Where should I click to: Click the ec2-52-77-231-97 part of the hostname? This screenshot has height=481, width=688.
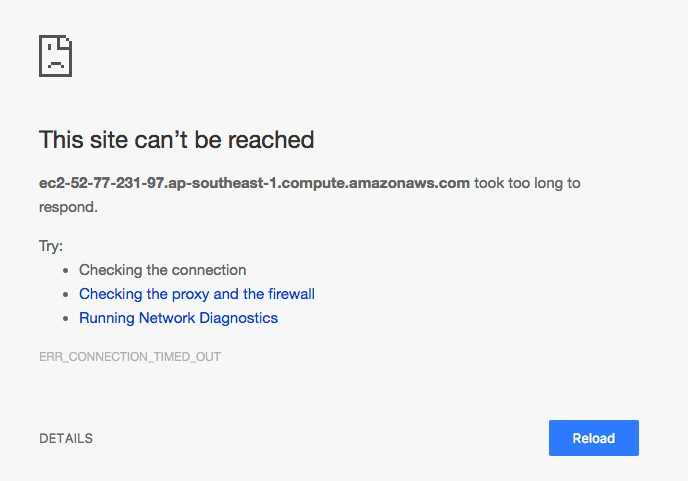pos(101,183)
